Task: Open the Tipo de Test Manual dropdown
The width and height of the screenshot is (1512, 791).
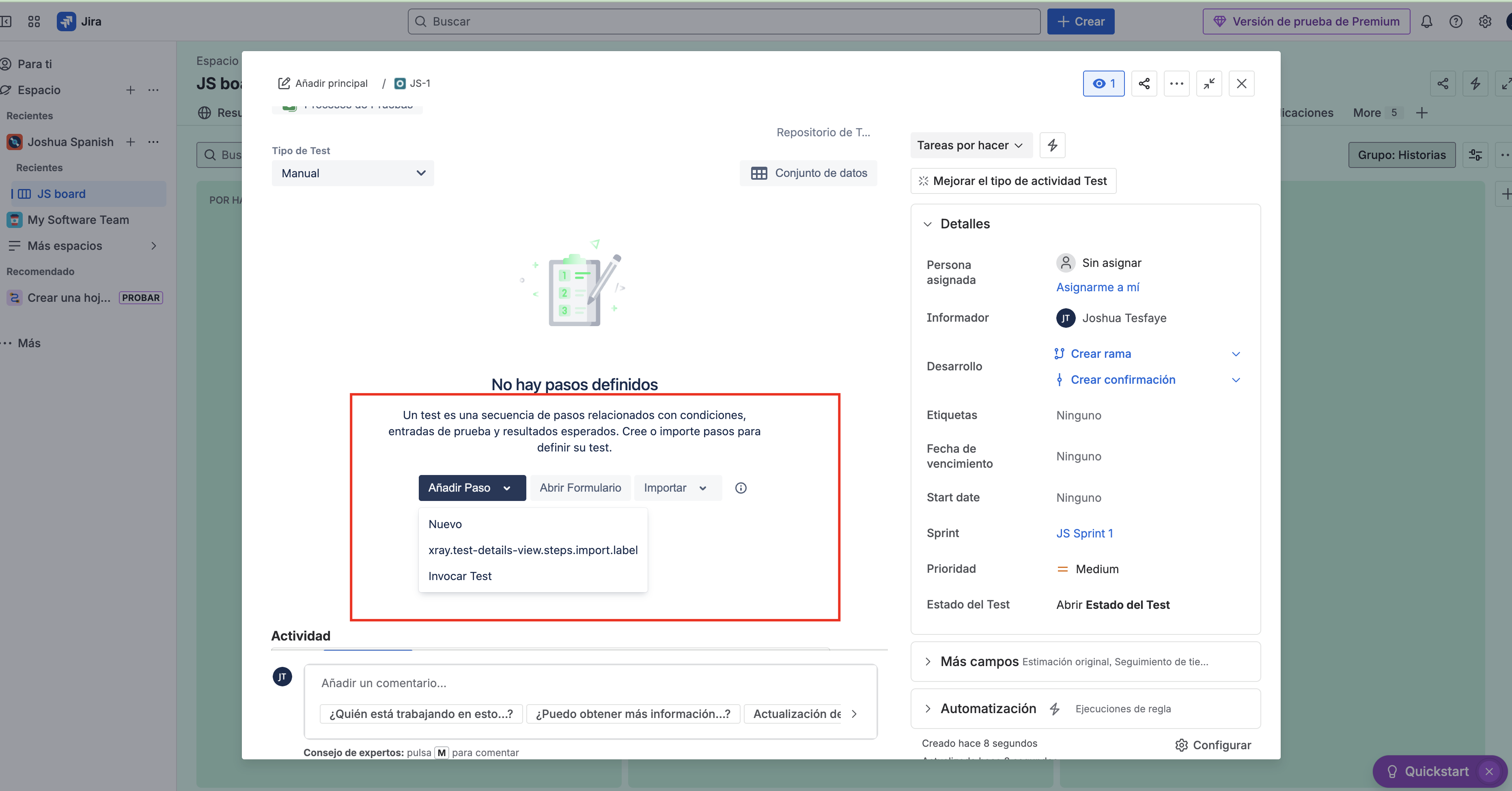Action: [353, 173]
